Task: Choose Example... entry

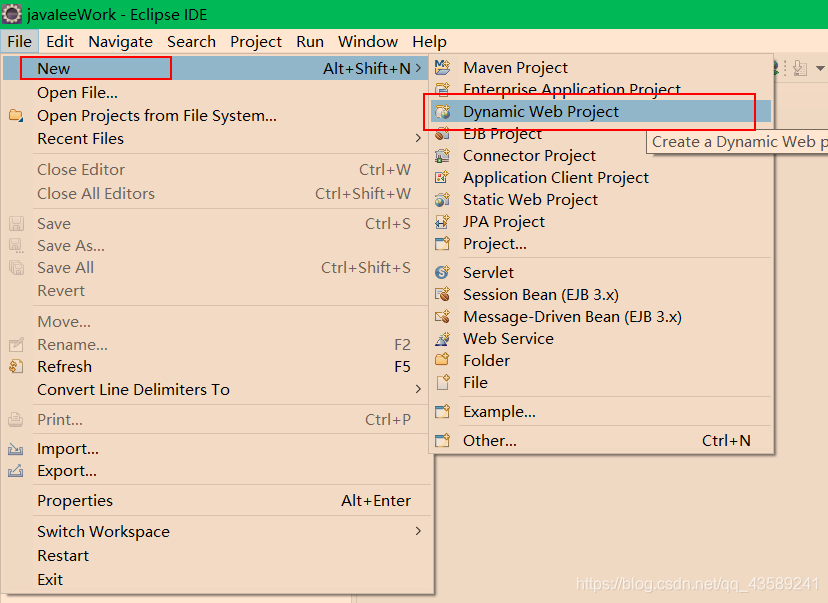Action: pos(601,411)
